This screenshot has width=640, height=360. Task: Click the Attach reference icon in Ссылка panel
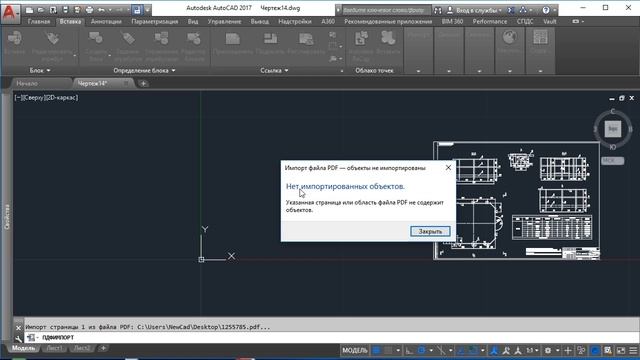click(x=233, y=40)
